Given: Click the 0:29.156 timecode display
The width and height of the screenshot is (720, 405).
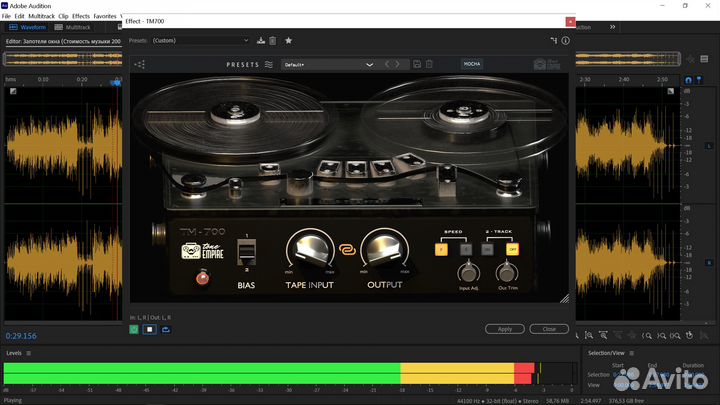Looking at the screenshot, I should [21, 336].
